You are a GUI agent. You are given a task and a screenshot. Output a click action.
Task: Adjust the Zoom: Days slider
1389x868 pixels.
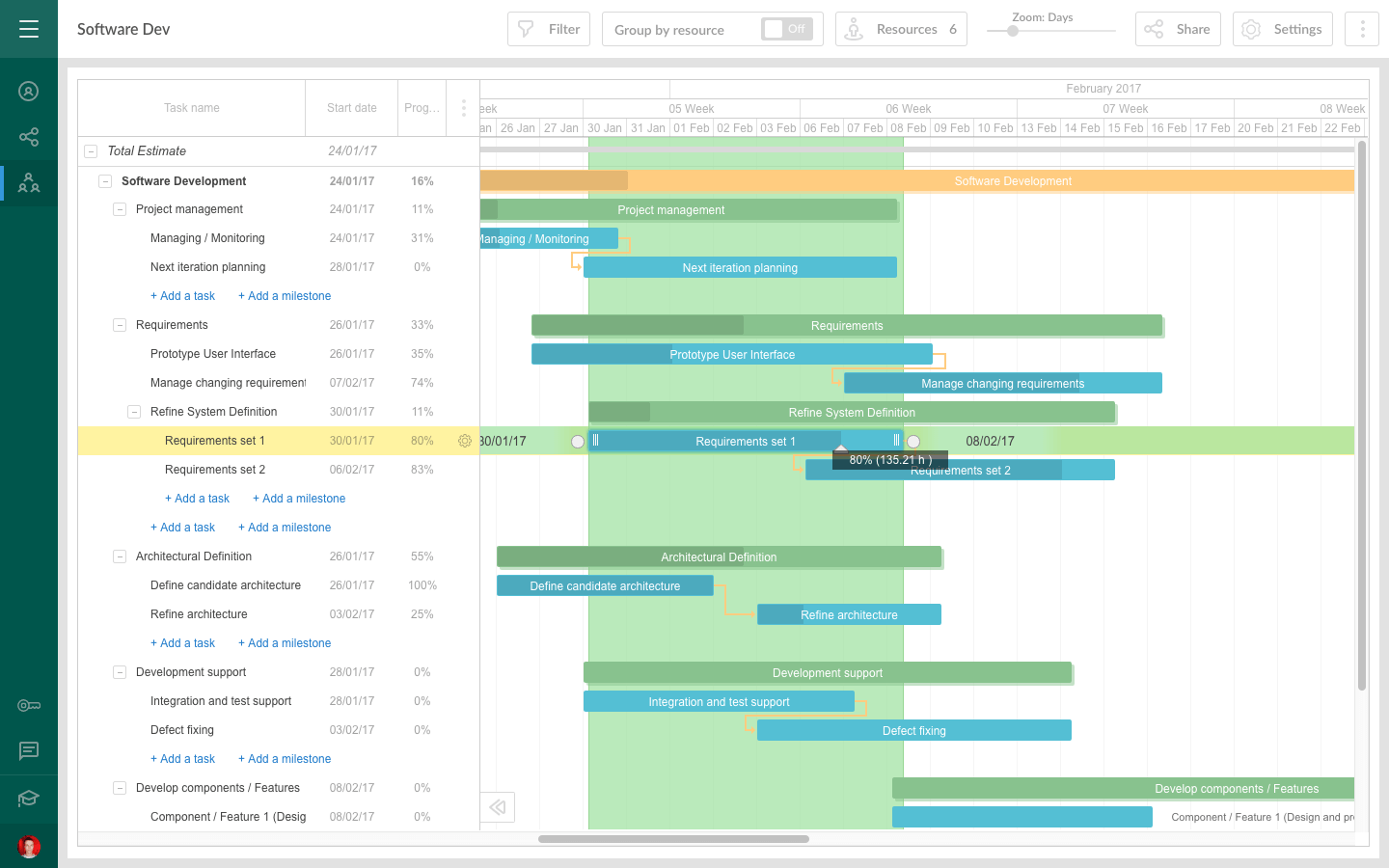(1012, 31)
